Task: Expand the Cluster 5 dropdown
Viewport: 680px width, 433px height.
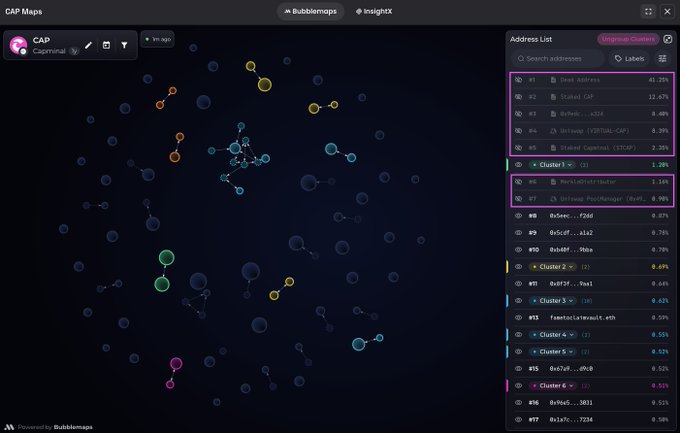Action: 552,351
